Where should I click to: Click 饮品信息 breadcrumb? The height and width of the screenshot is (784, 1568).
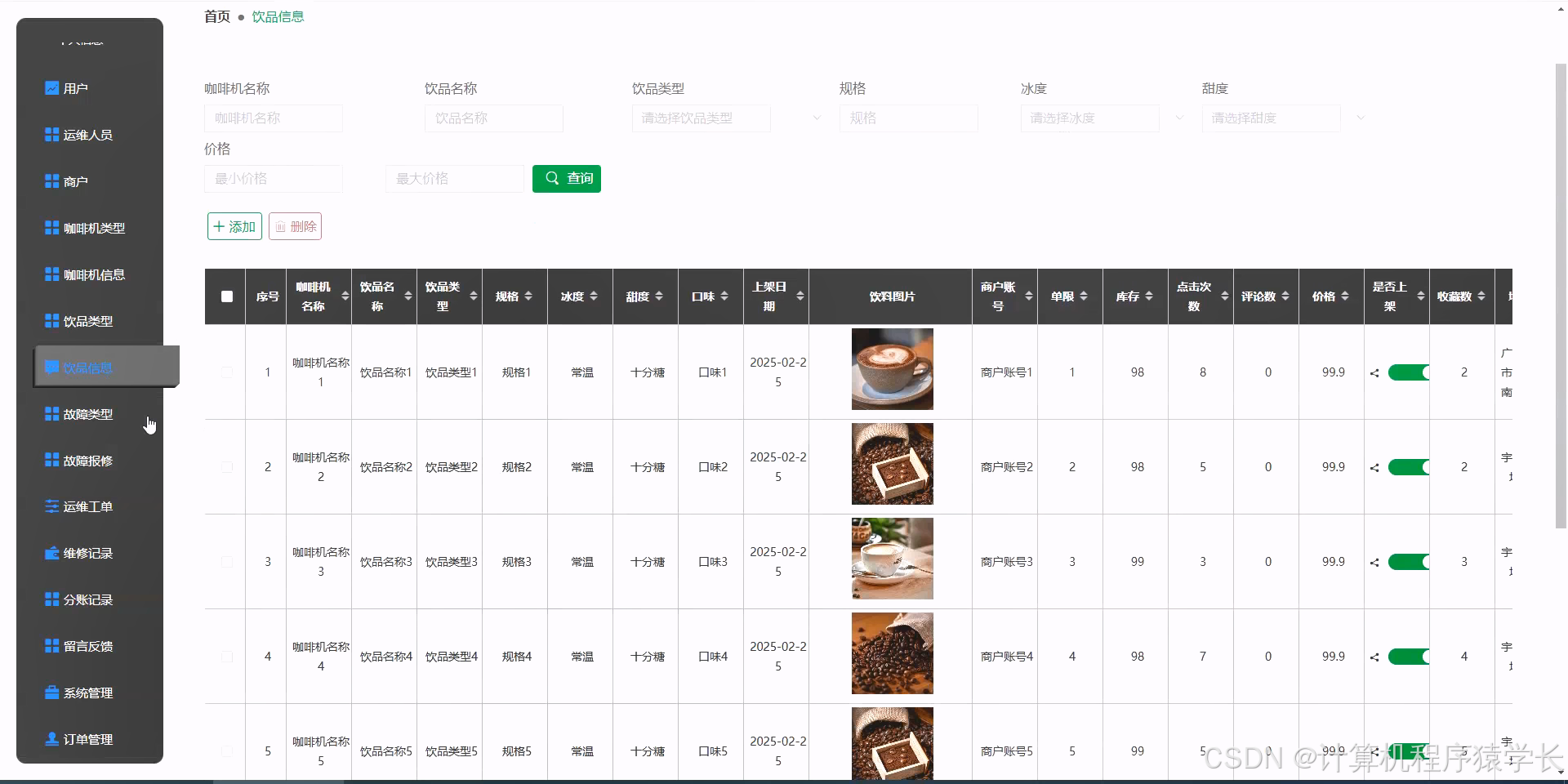tap(278, 16)
